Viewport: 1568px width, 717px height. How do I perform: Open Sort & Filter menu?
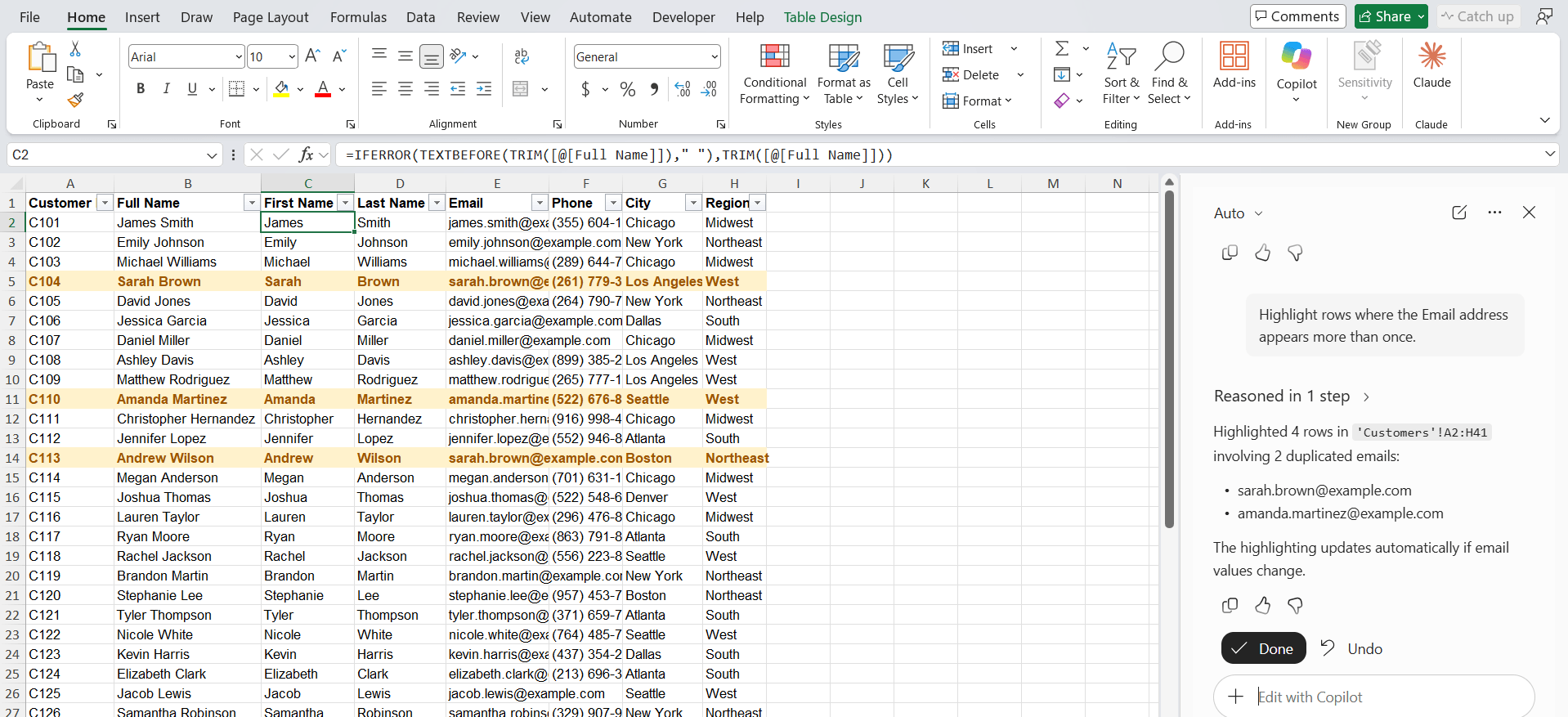tap(1121, 74)
